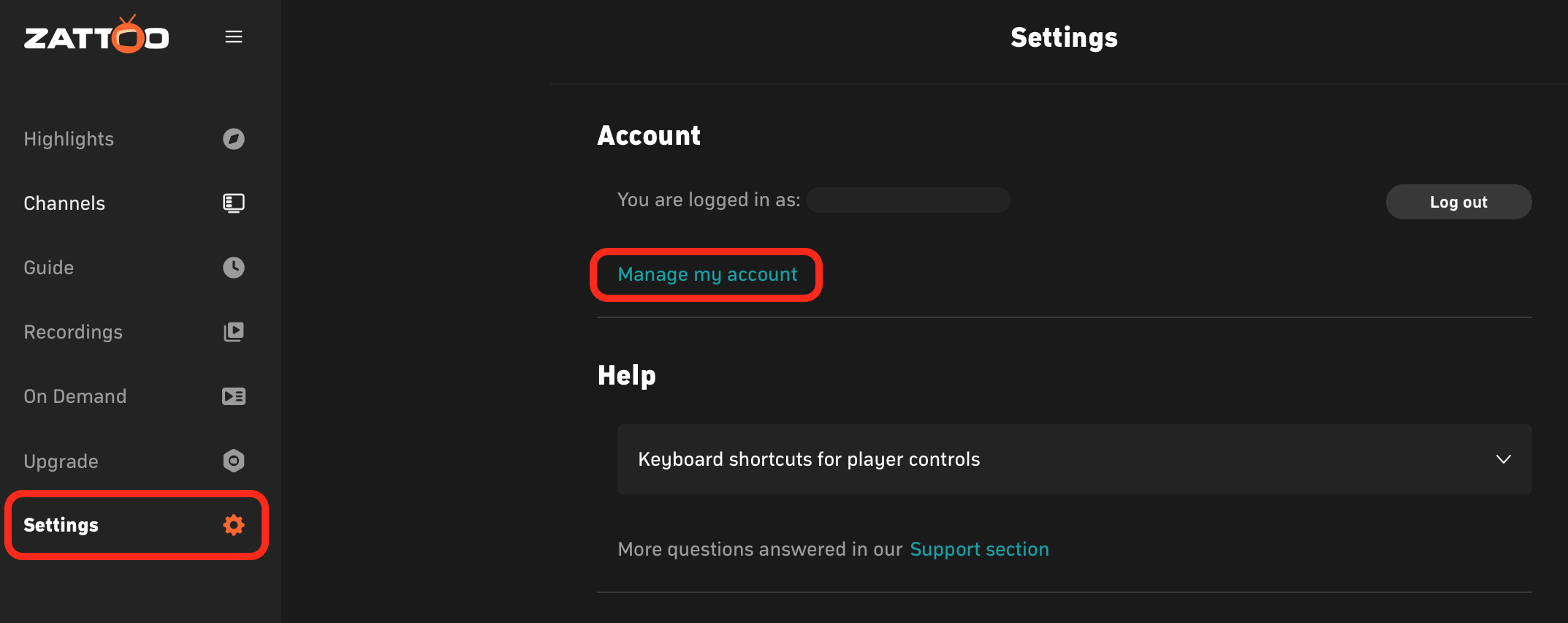Collapse the sidebar using the menu toggle
Image resolution: width=1568 pixels, height=623 pixels.
tap(234, 36)
